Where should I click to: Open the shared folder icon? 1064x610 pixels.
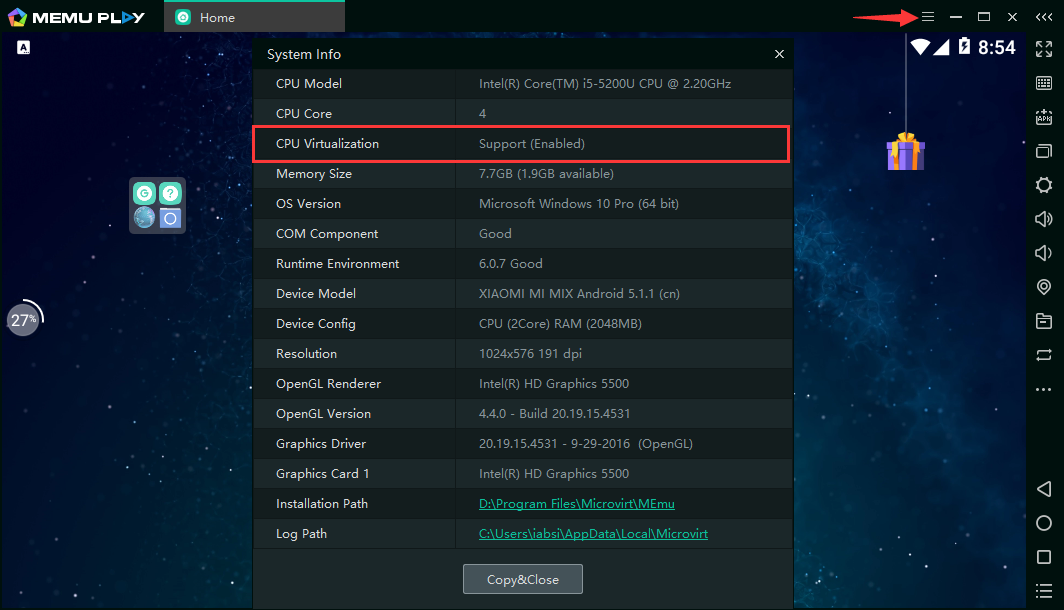pyautogui.click(x=1044, y=321)
